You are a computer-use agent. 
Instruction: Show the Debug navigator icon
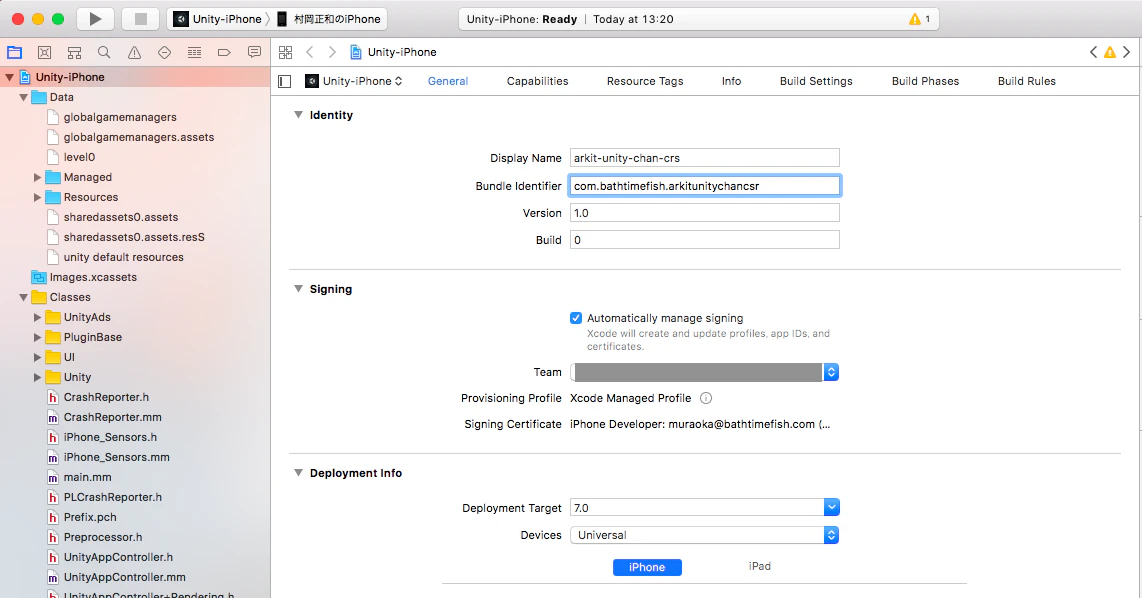click(x=194, y=52)
